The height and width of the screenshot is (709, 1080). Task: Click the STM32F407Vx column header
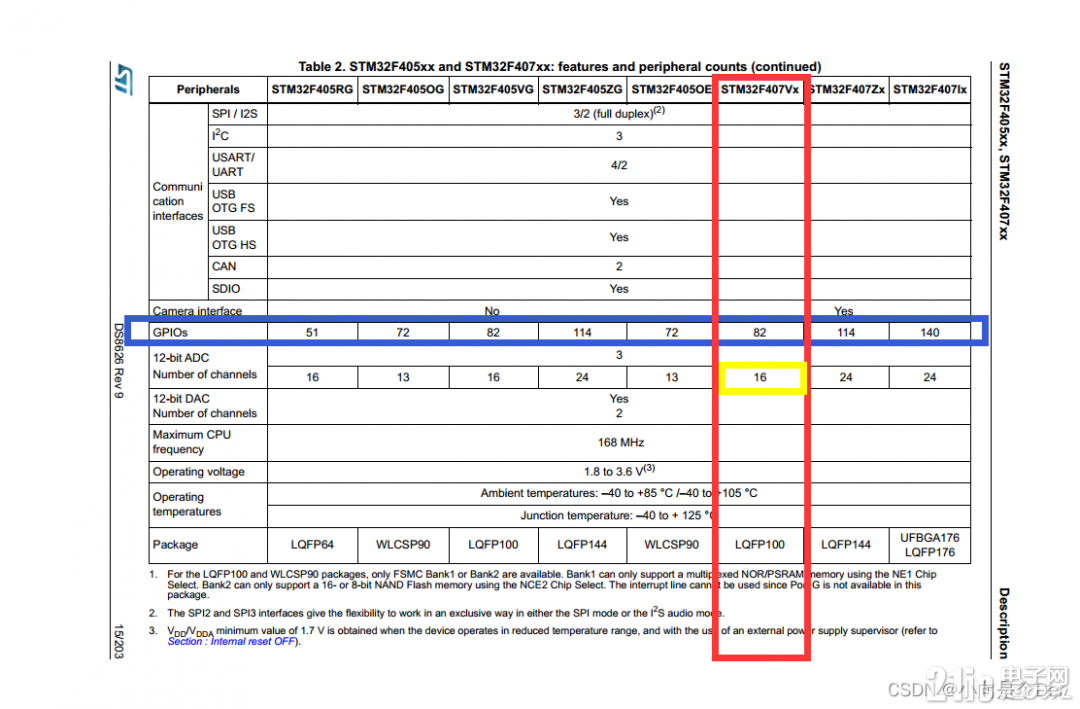760,90
